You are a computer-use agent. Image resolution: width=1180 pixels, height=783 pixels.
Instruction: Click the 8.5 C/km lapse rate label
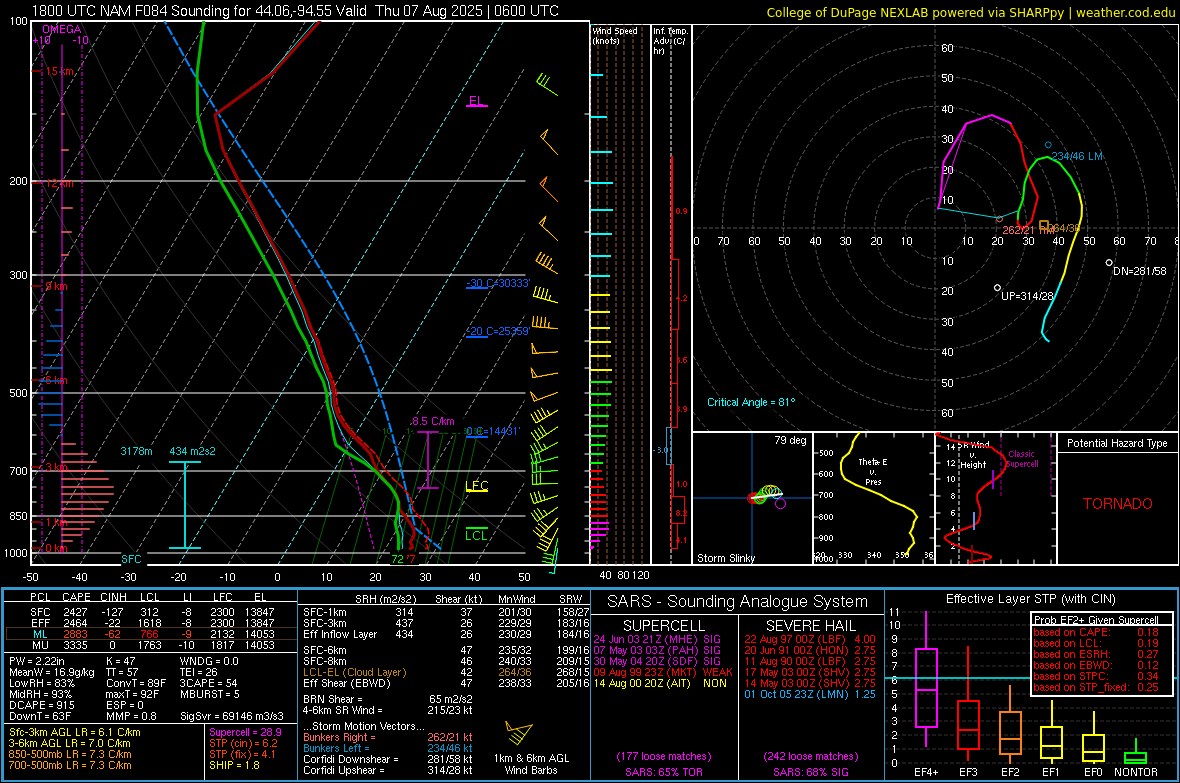(x=433, y=422)
